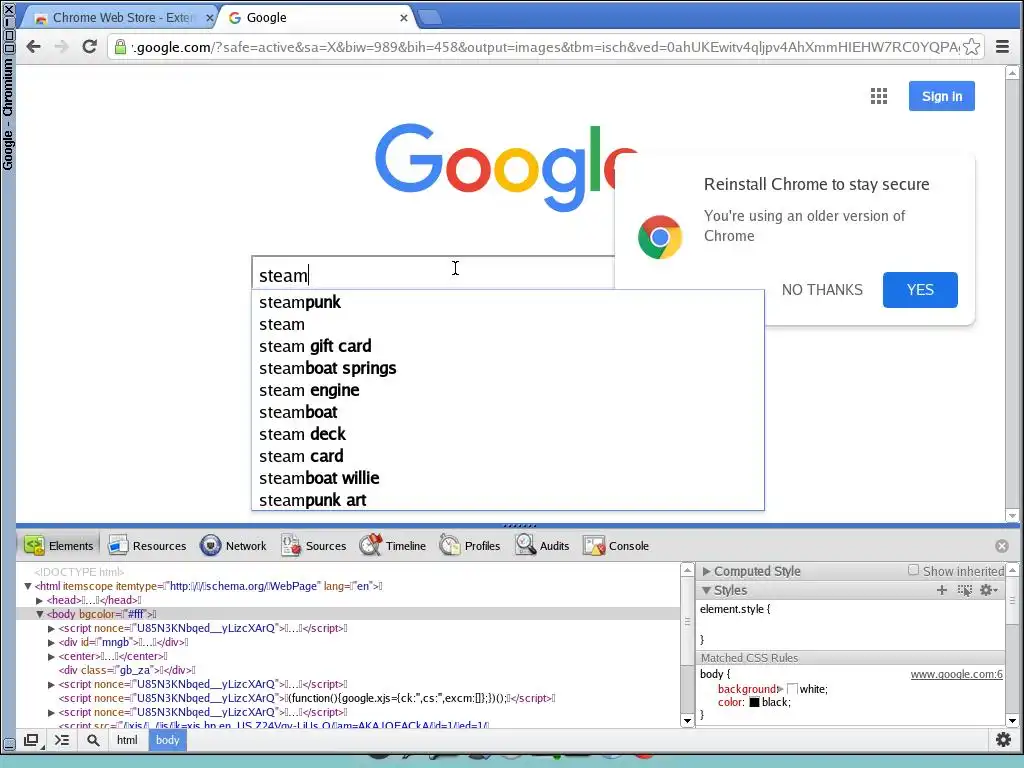Image resolution: width=1024 pixels, height=768 pixels.
Task: Open DevTools settings gear
Action: 1003,740
